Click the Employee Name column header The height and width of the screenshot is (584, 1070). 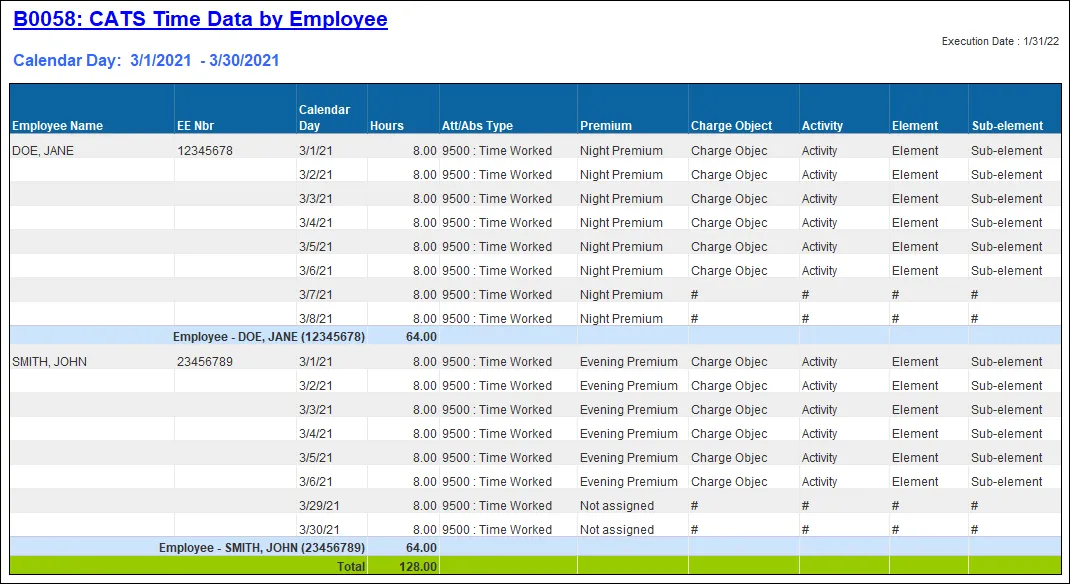click(x=57, y=126)
